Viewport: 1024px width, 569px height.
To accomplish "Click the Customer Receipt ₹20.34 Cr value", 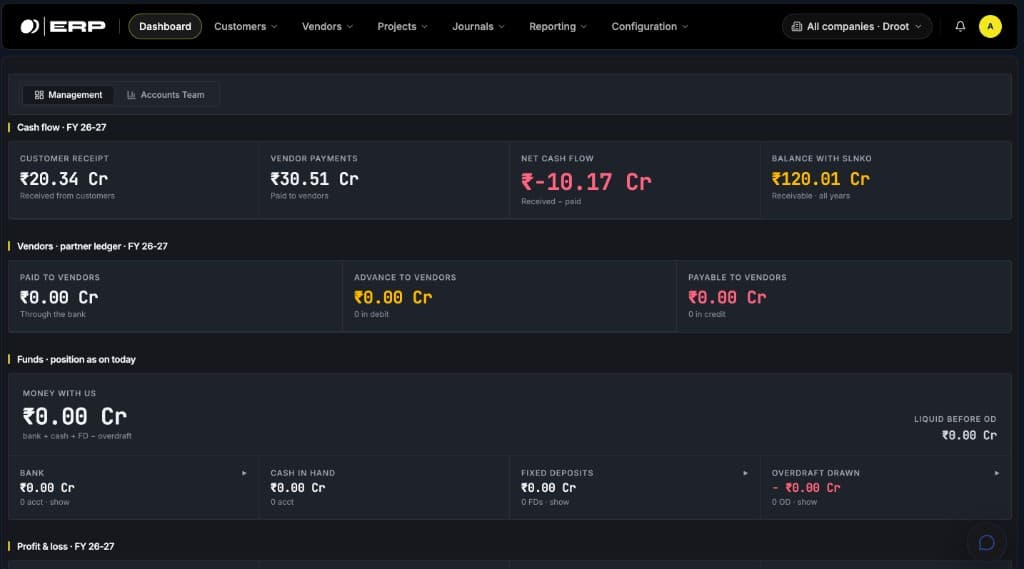I will click(63, 179).
